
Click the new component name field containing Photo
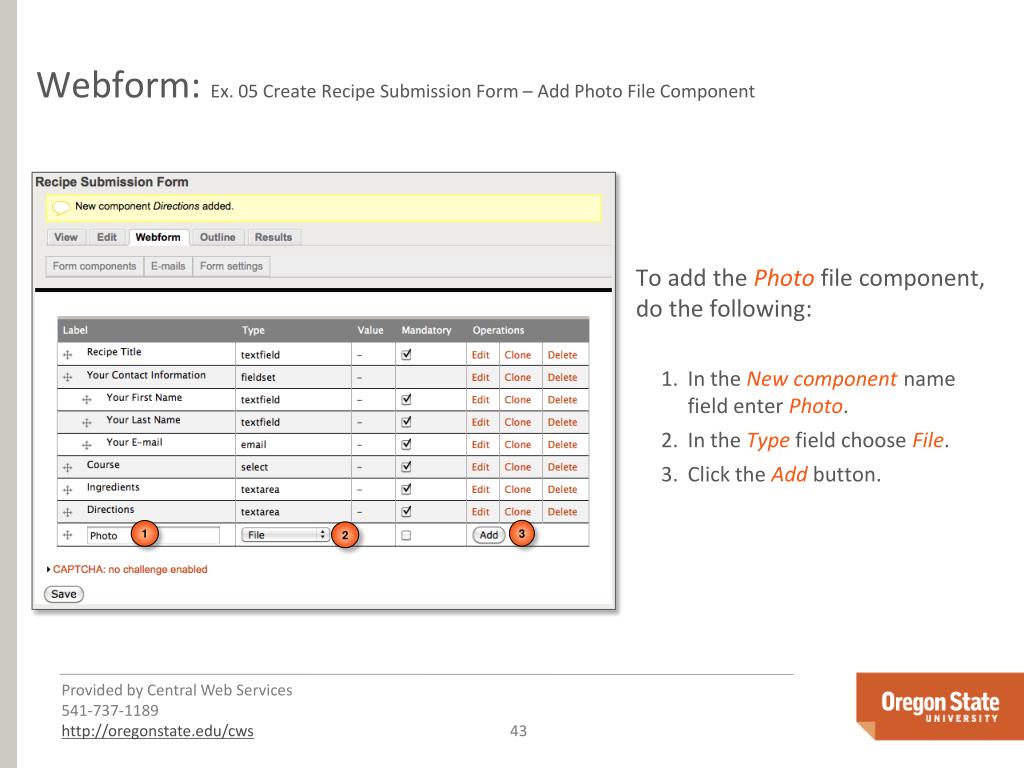pyautogui.click(x=153, y=536)
